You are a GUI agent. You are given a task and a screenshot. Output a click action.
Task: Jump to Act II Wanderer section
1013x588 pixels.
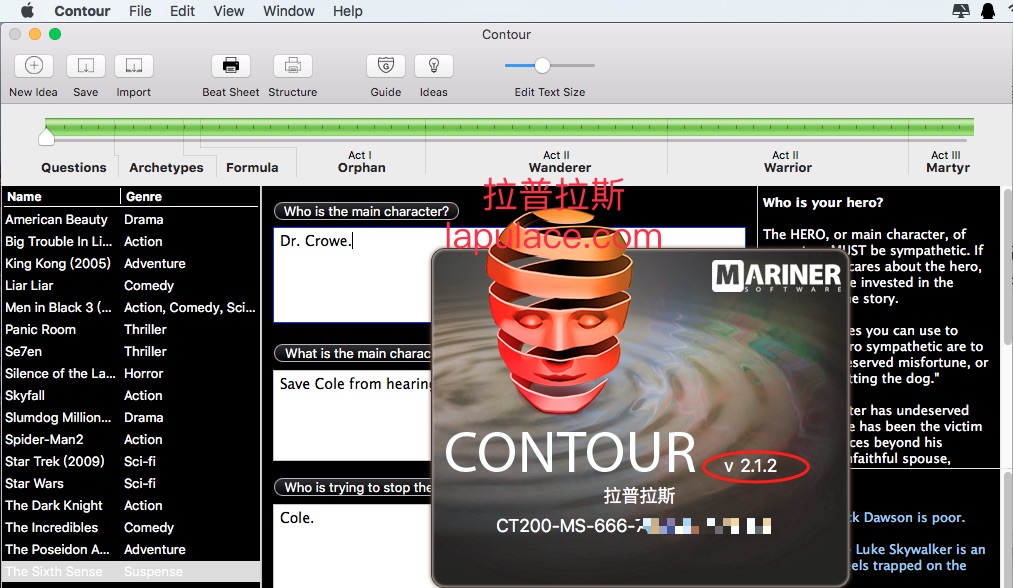pos(559,162)
